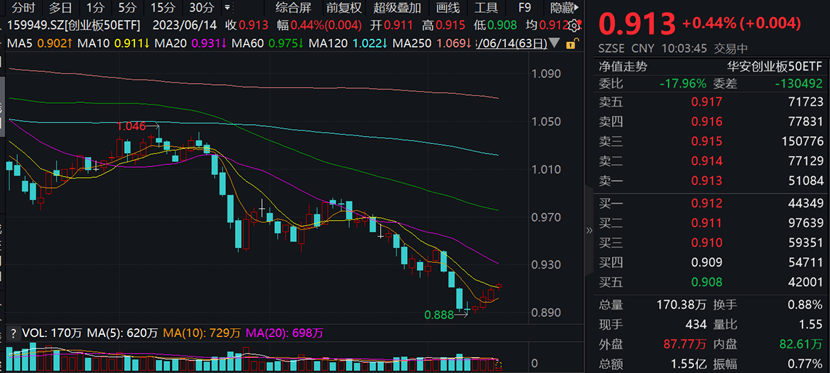830x373 pixels.
Task: Click the 0.888 low price marker
Action: click(439, 315)
